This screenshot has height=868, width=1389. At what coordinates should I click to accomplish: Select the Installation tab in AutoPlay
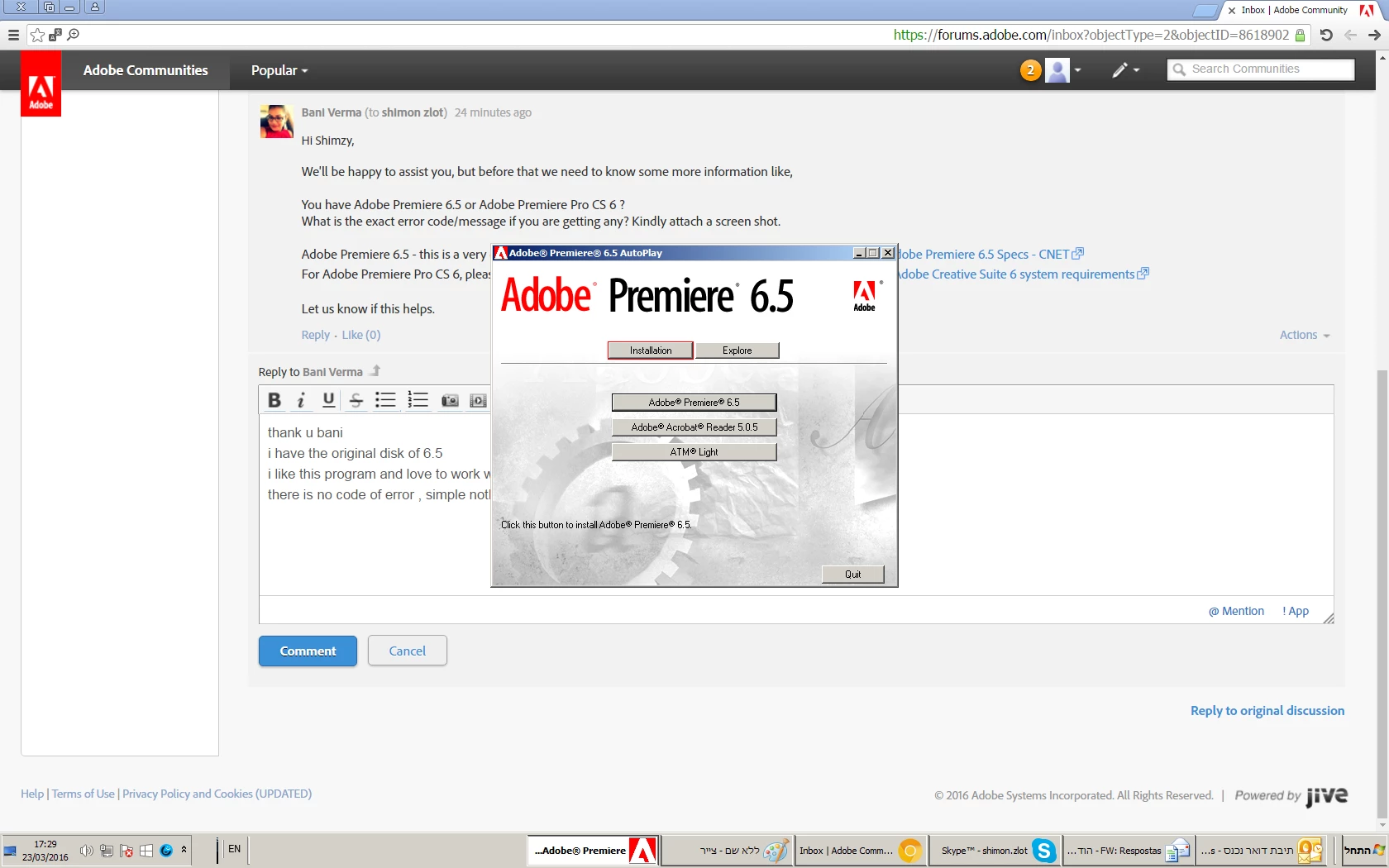point(651,351)
